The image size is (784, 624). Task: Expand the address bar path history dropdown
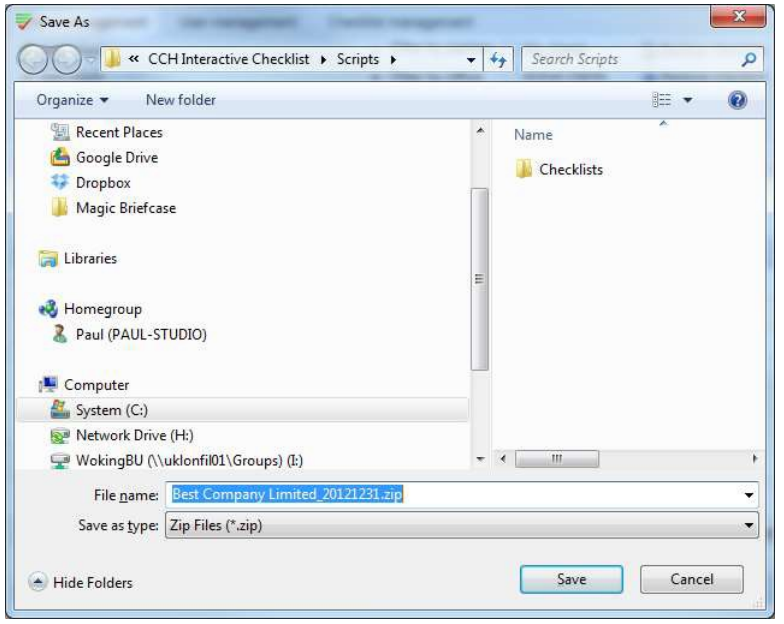(x=470, y=60)
